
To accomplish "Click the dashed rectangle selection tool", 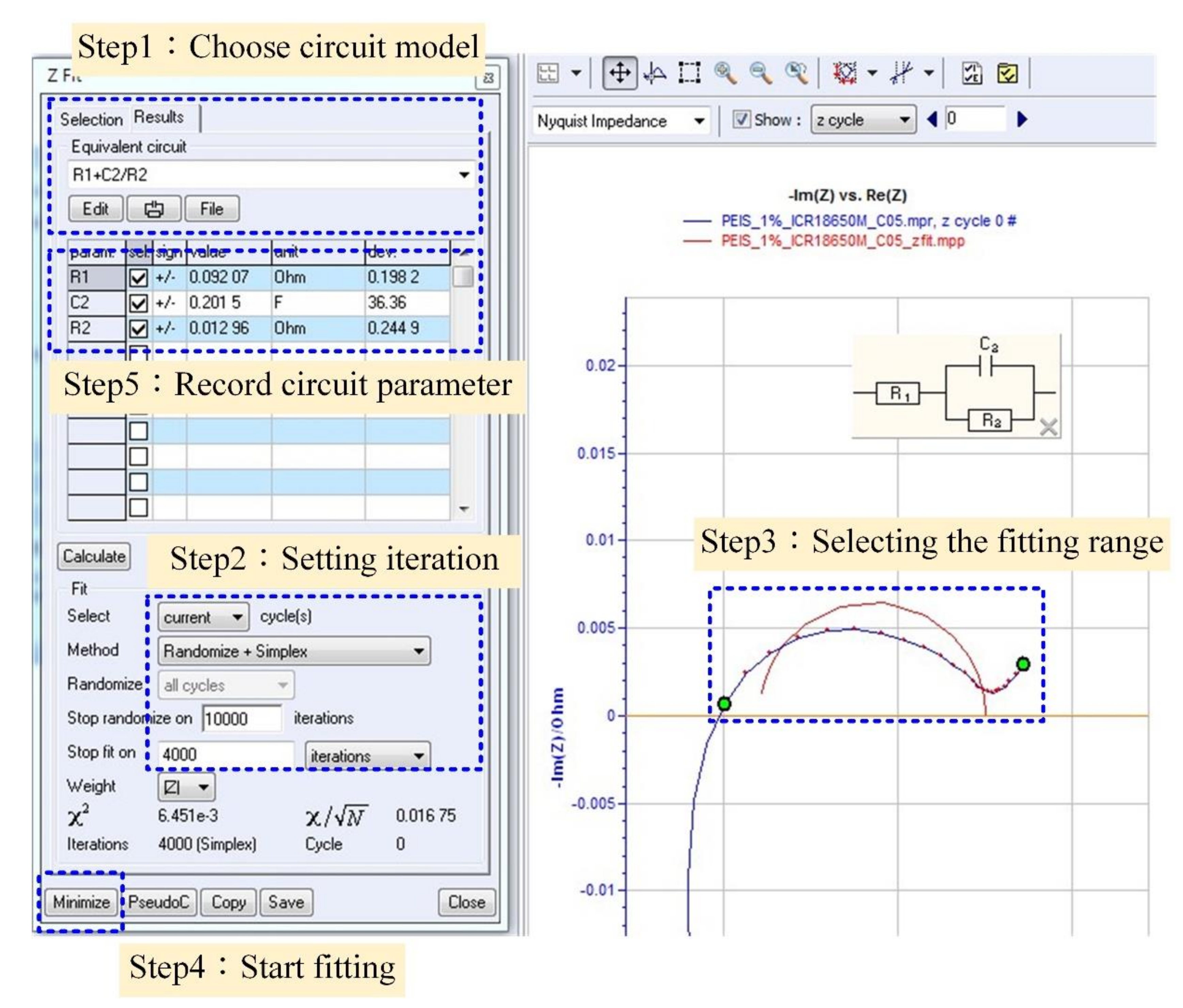I will tap(689, 73).
